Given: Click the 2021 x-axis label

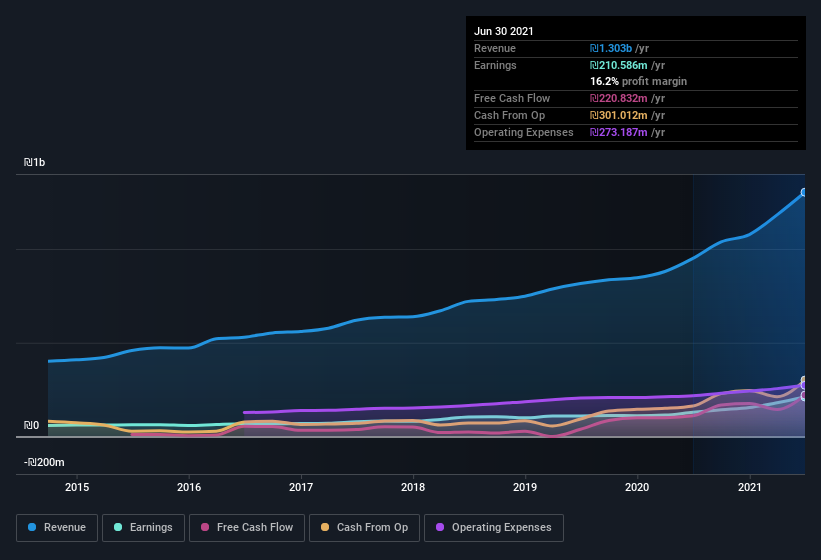Looking at the screenshot, I should [750, 487].
